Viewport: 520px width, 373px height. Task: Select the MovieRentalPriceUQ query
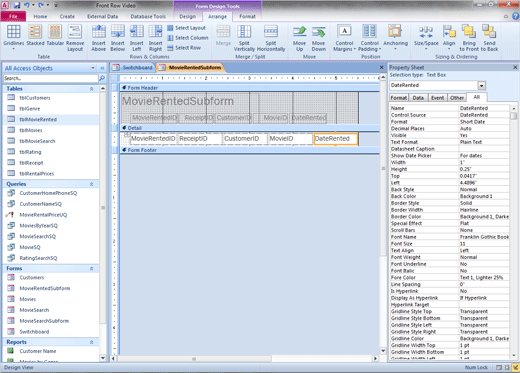point(51,215)
